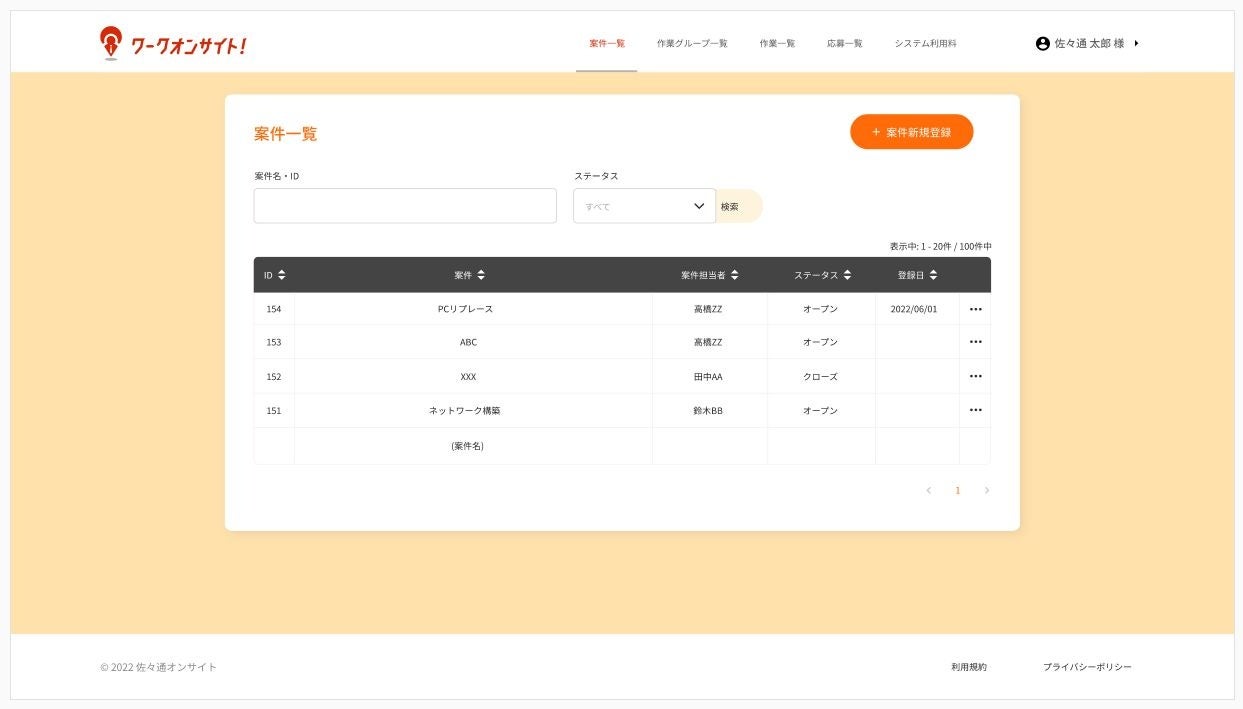Click the 佐々通 太郎 様 user name

1090,43
